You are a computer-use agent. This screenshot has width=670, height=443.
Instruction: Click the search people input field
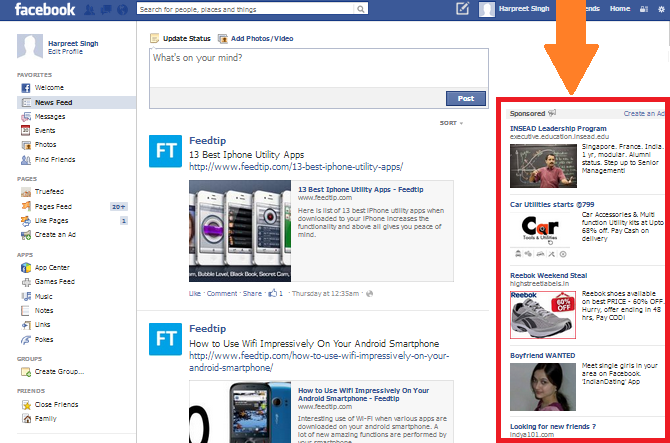[246, 9]
